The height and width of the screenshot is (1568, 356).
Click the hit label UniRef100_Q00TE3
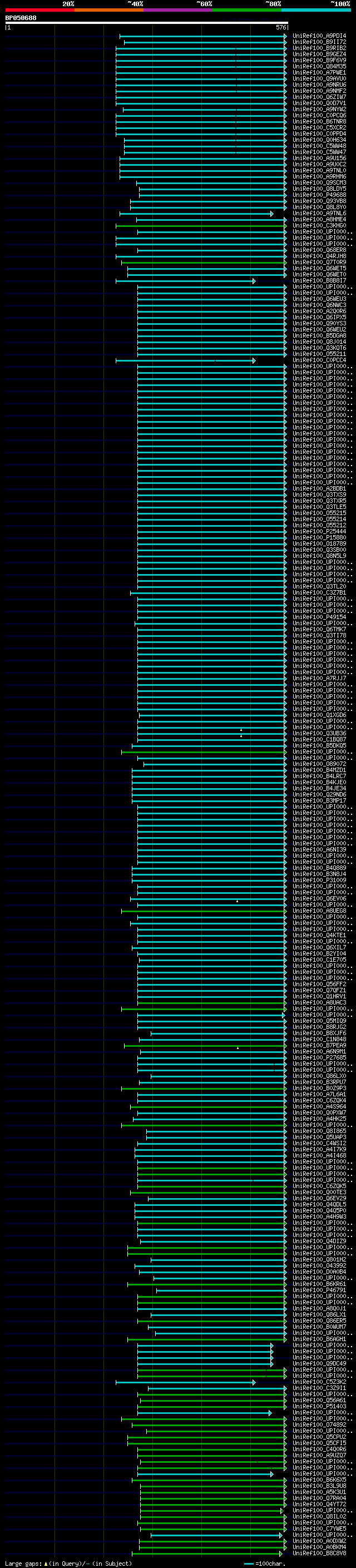point(319,1192)
